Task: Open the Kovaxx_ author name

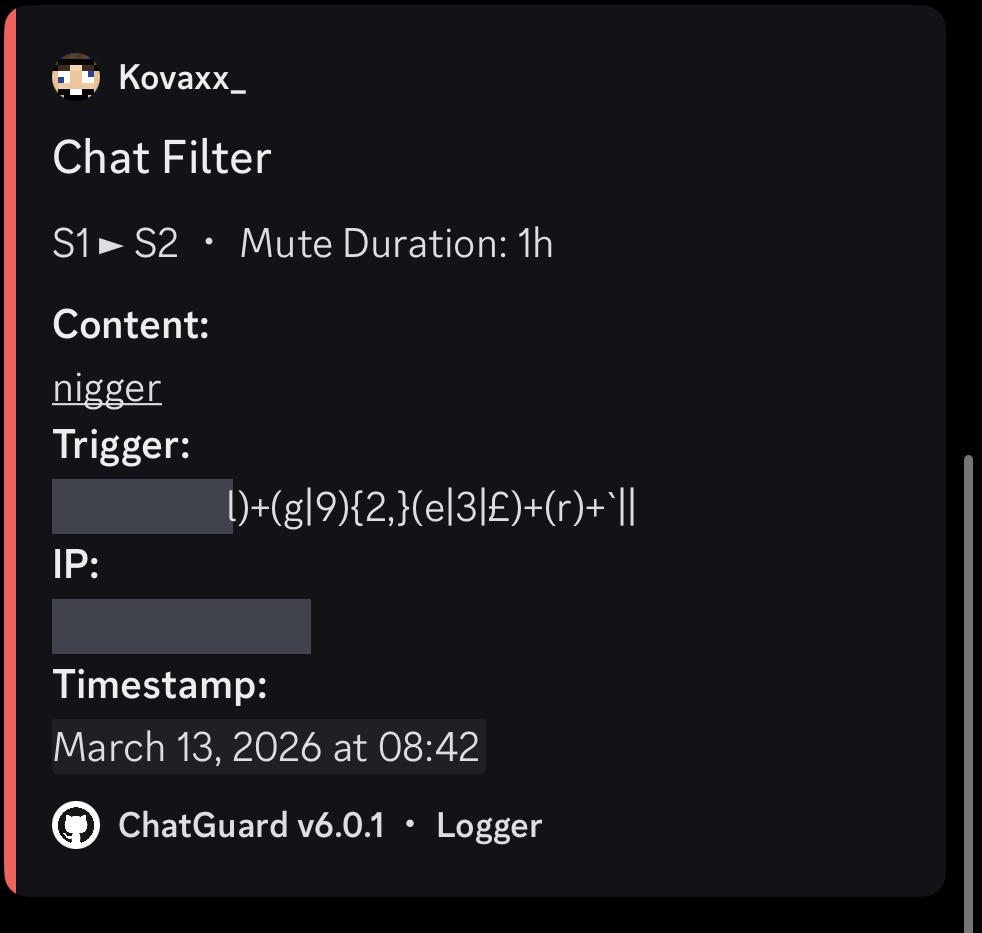Action: (182, 77)
